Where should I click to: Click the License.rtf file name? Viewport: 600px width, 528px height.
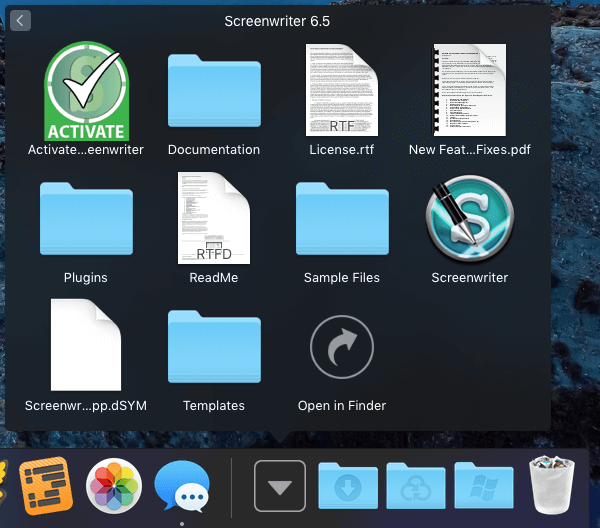[342, 150]
